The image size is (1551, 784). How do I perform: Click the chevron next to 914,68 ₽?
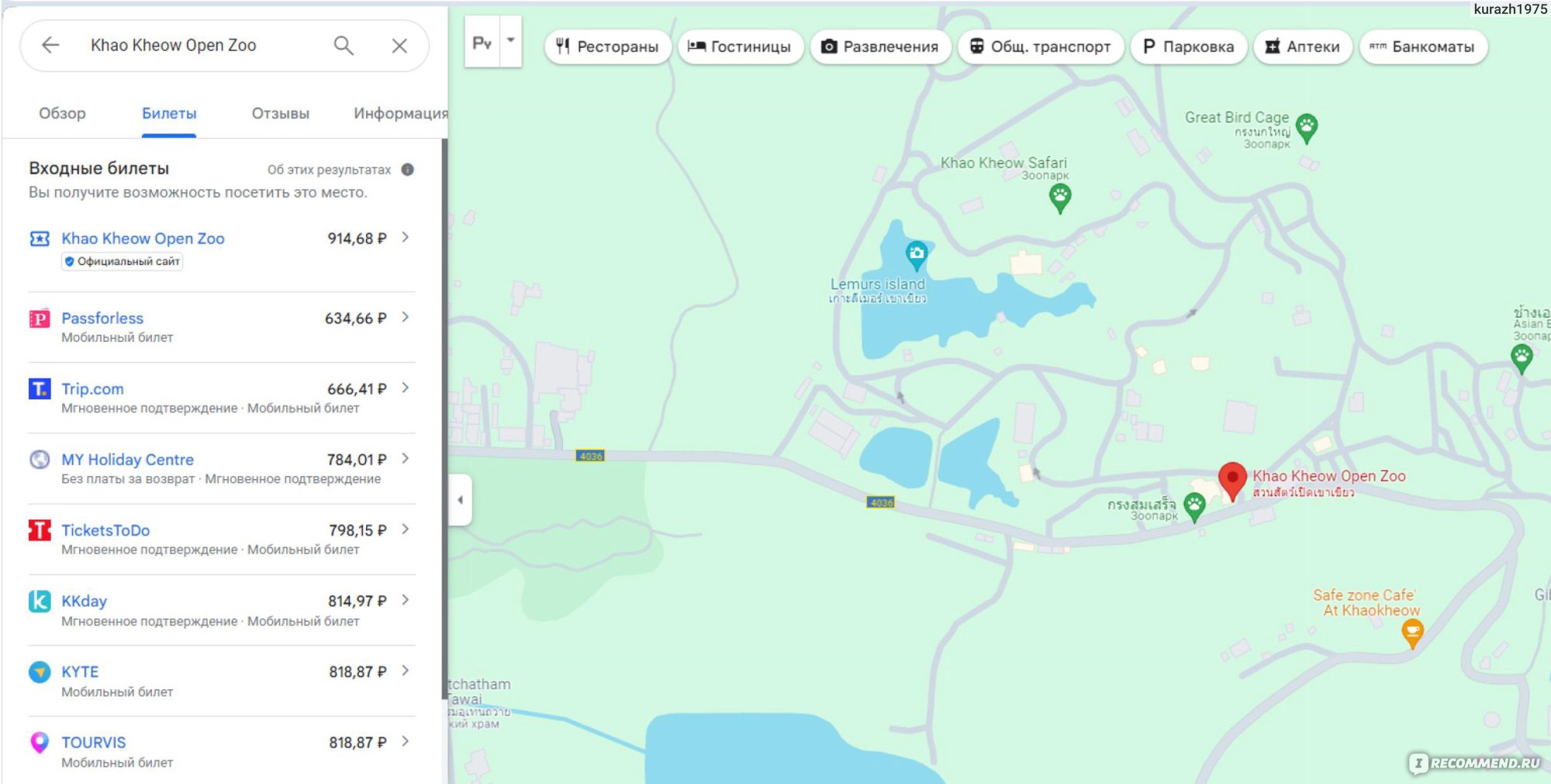click(x=406, y=237)
